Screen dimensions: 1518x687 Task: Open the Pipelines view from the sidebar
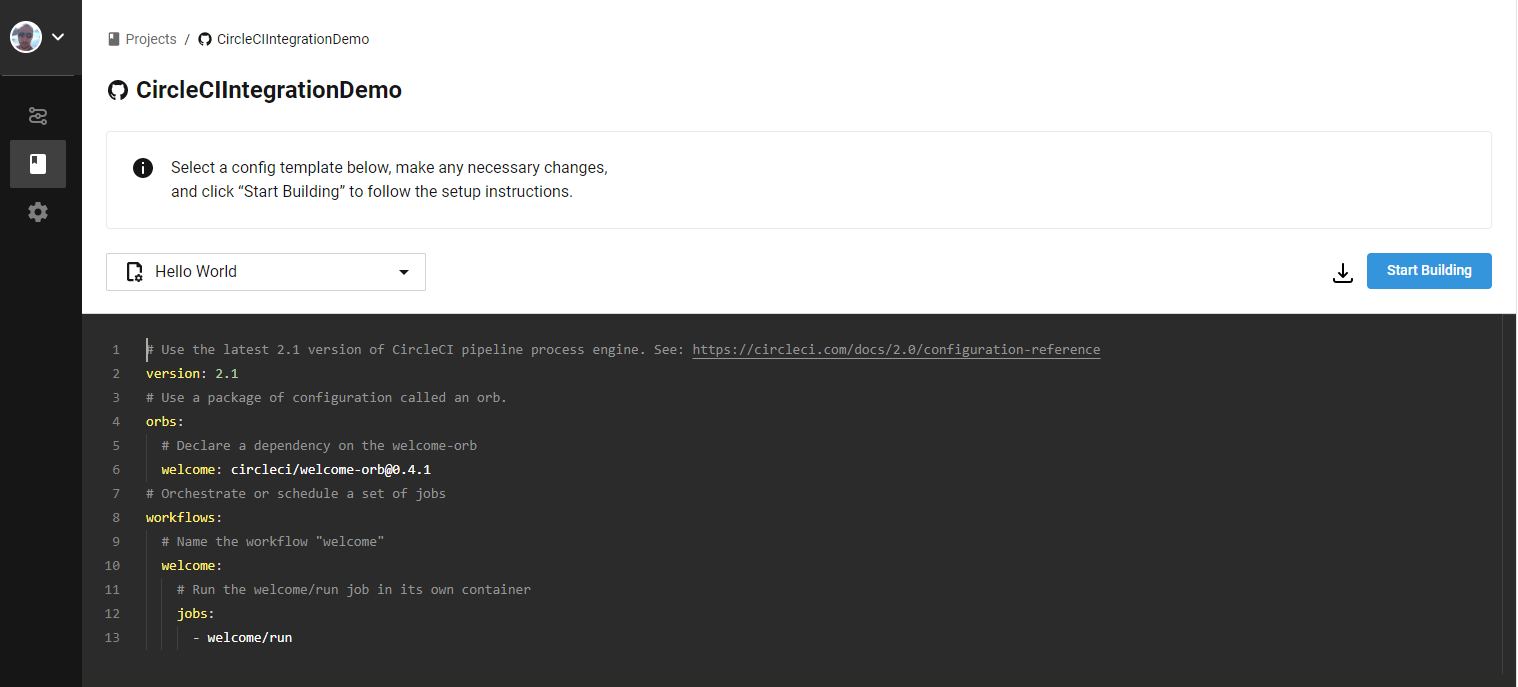(38, 116)
